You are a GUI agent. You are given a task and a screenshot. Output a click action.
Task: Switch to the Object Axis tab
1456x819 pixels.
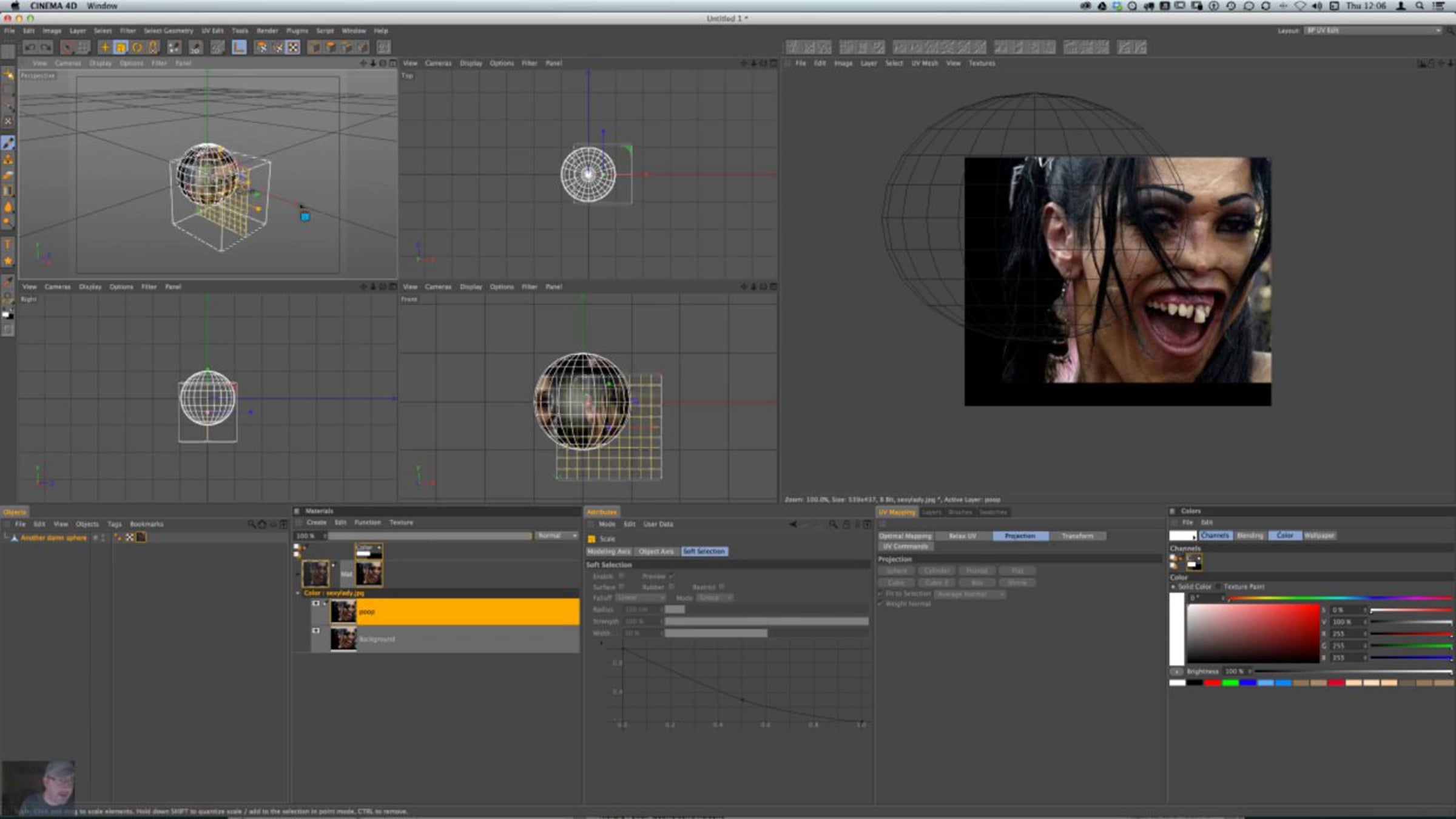[x=656, y=552]
